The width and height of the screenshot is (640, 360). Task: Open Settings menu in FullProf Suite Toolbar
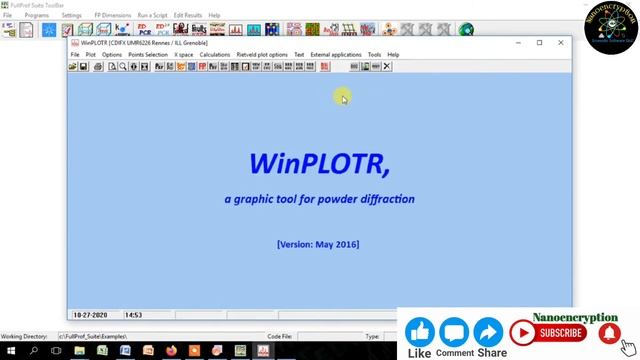pos(72,15)
